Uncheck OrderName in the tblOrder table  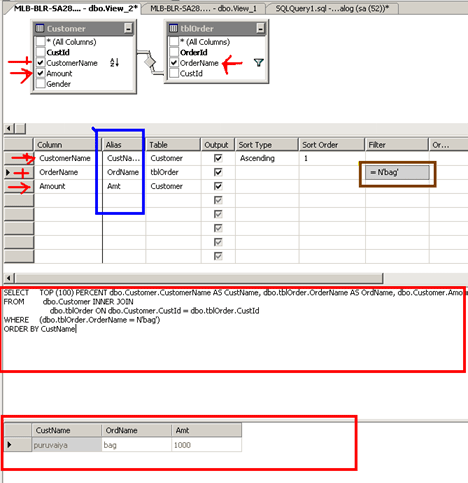pos(174,63)
